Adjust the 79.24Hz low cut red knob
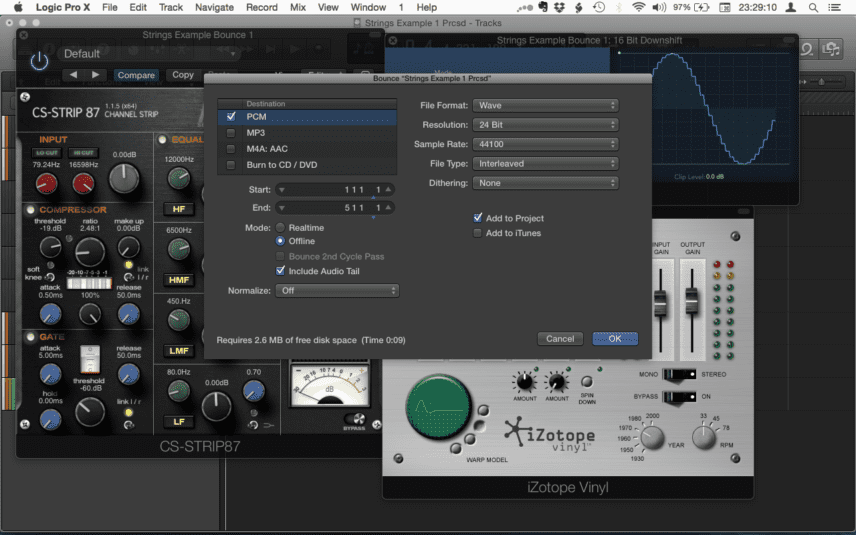The image size is (856, 535). coord(46,183)
